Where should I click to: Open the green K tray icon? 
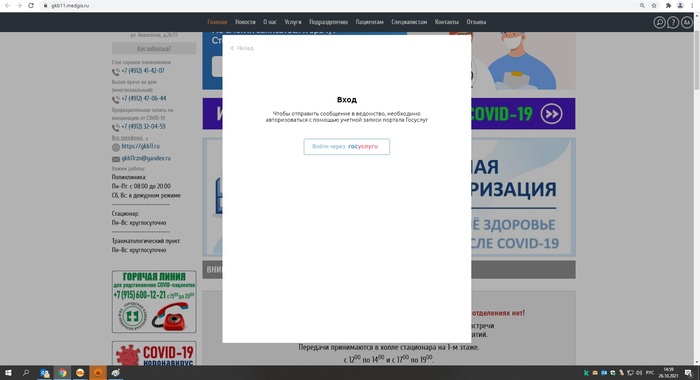coord(586,373)
